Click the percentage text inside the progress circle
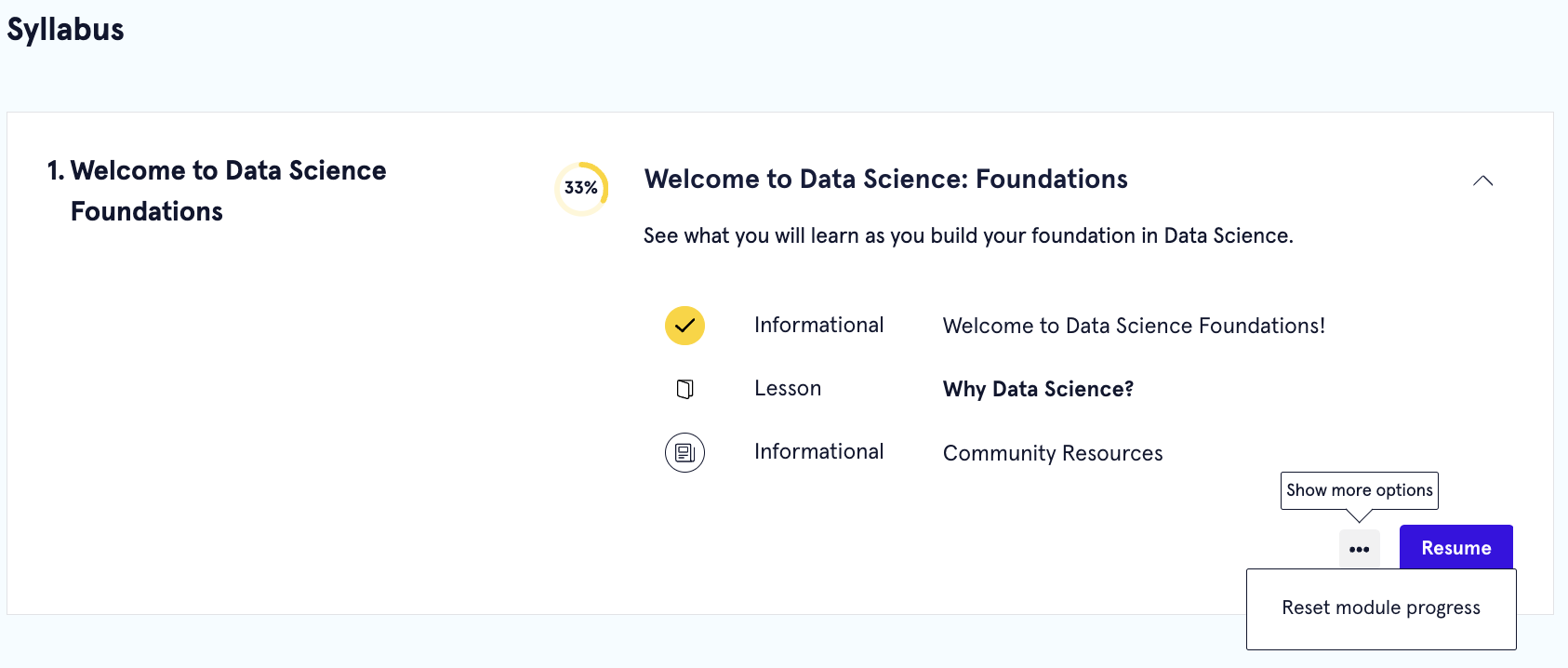Screen dimensions: 1568x668 (x=581, y=187)
